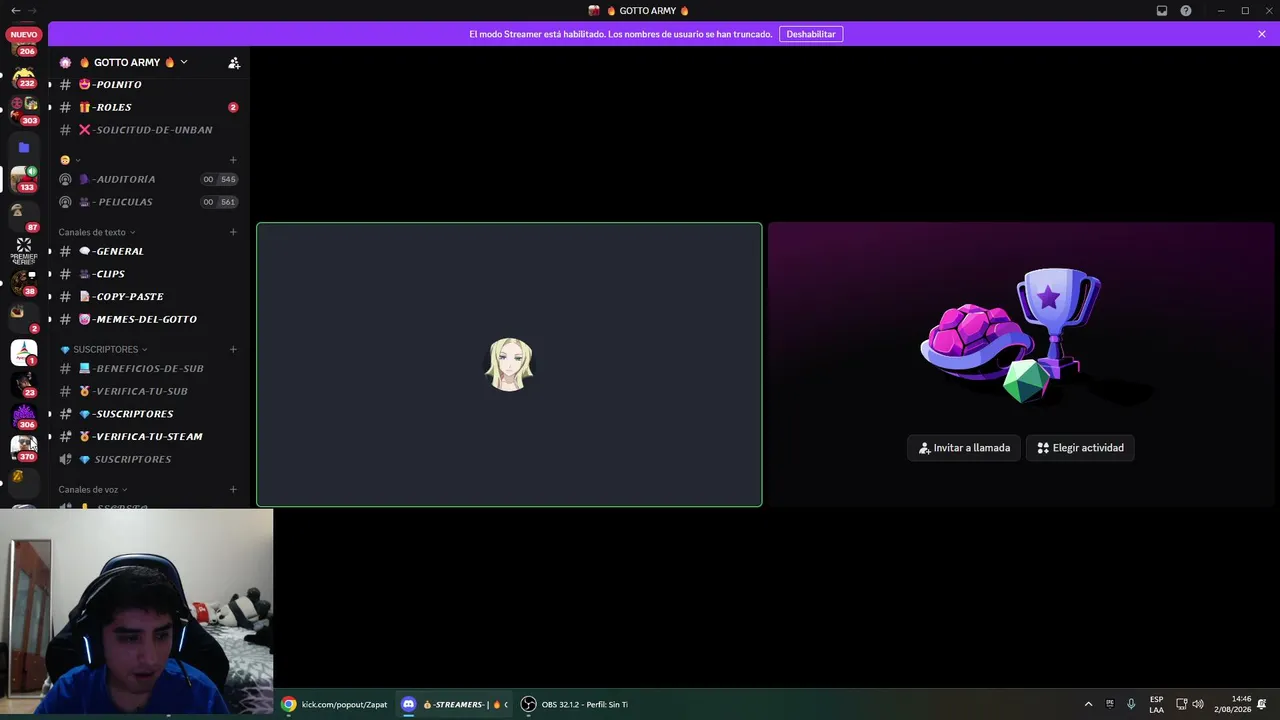Dismiss the Streamer mode banner

click(x=1262, y=34)
